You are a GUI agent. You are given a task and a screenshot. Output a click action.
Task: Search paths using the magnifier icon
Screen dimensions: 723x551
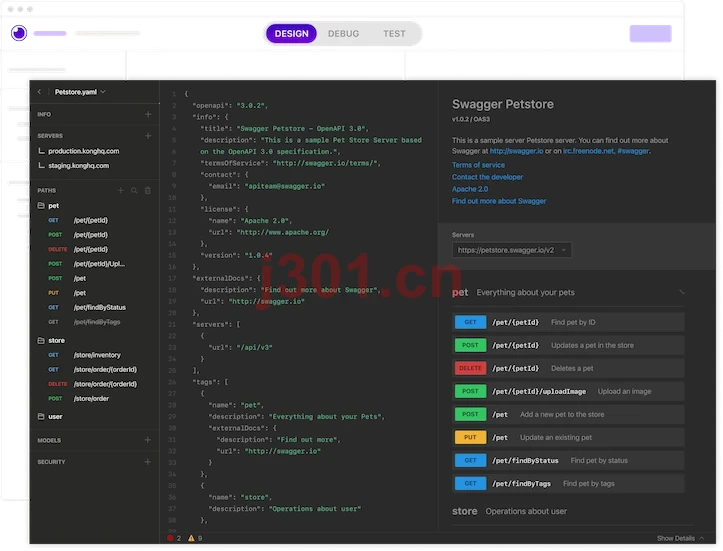click(x=134, y=190)
